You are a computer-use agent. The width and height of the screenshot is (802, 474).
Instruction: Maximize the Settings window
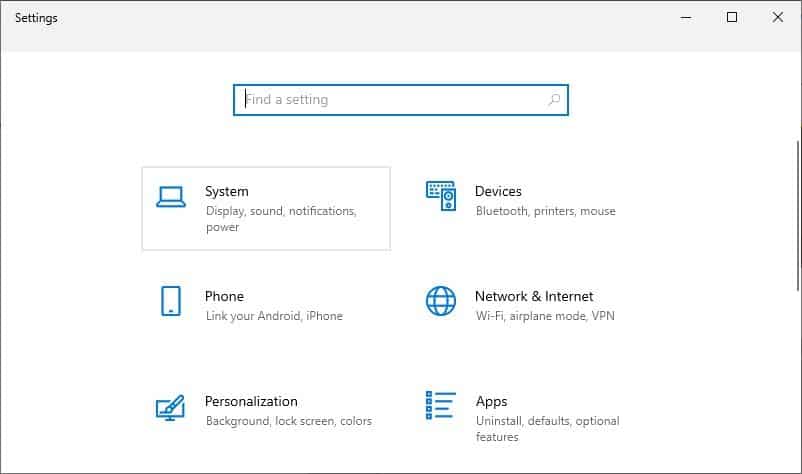coord(732,17)
